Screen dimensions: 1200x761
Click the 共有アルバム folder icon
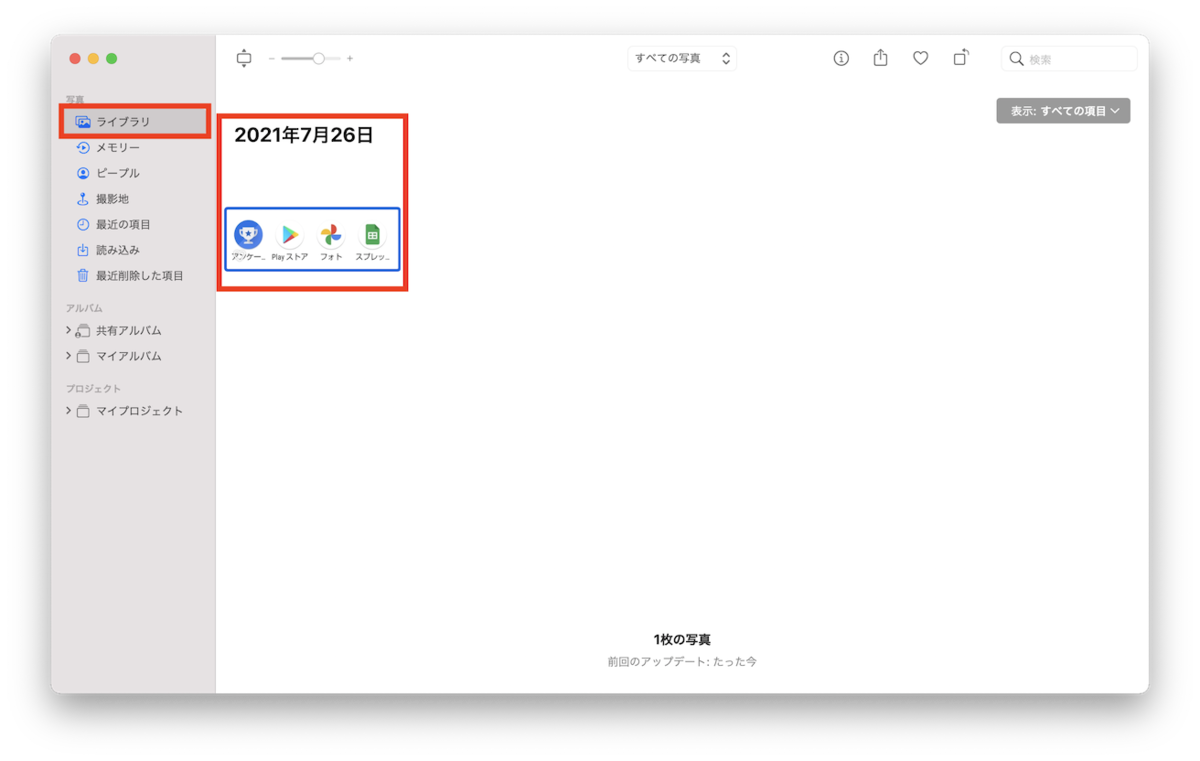click(83, 331)
